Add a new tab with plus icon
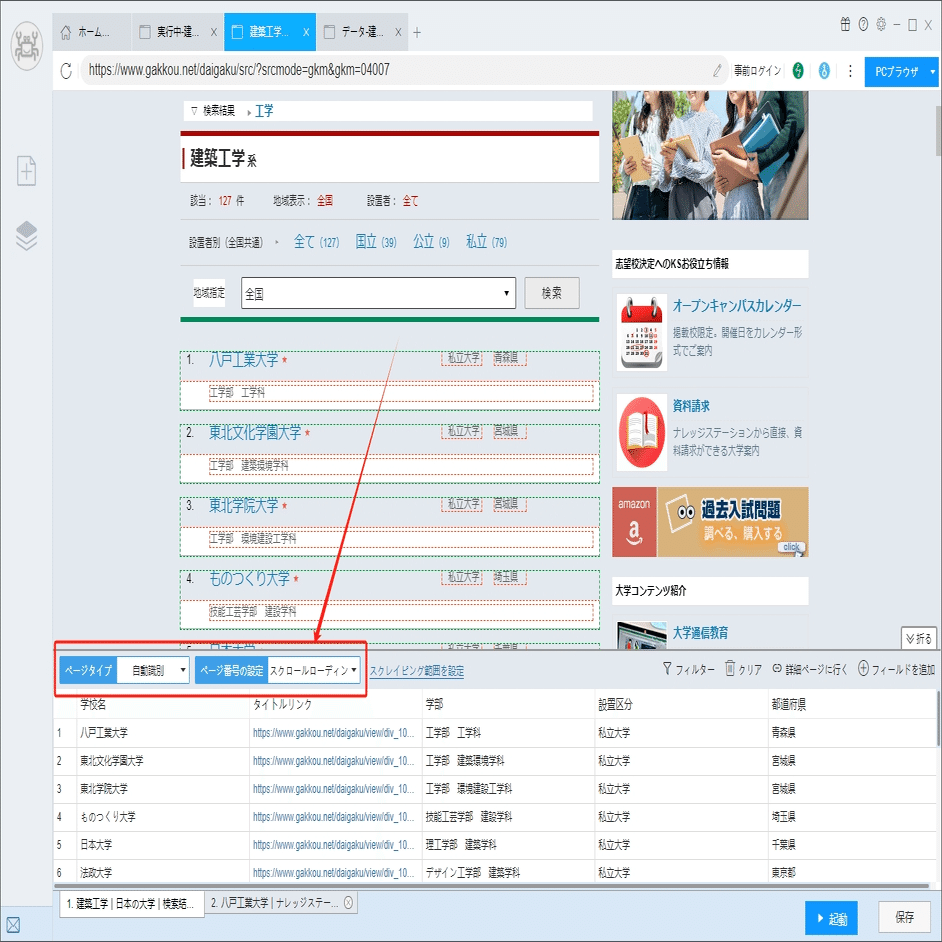This screenshot has height=942, width=942. pyautogui.click(x=417, y=32)
